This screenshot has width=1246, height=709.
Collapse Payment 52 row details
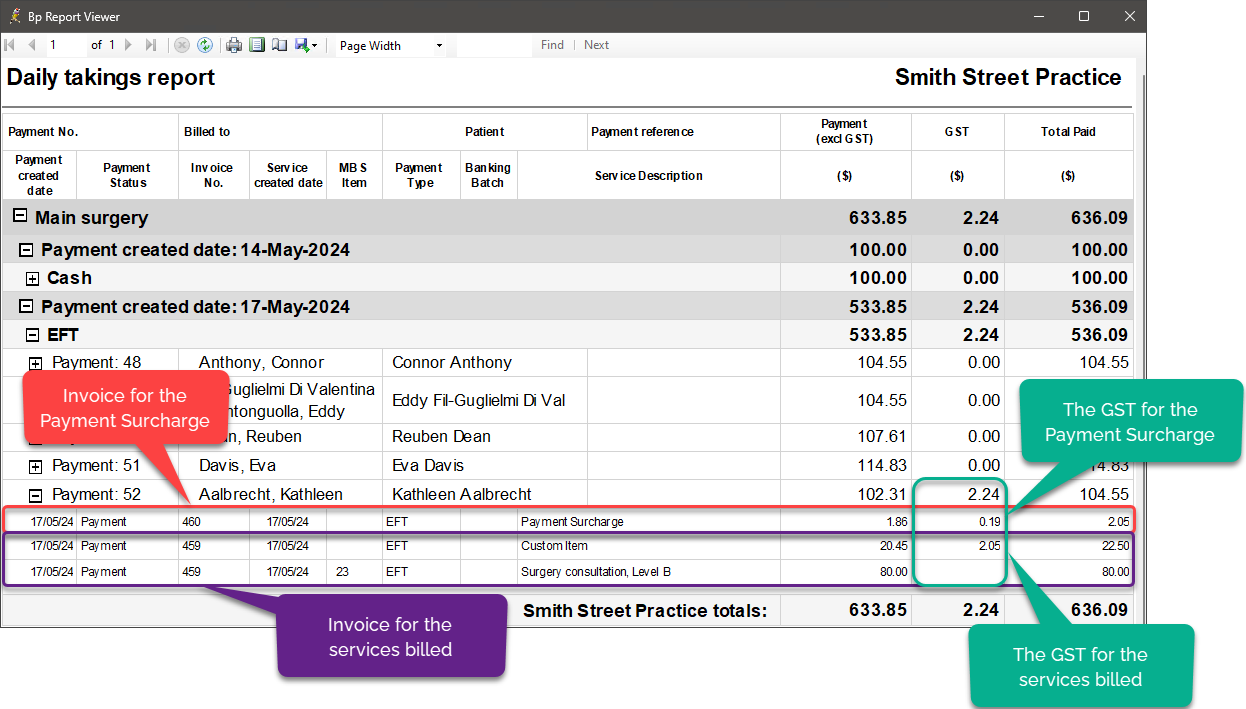coord(35,495)
